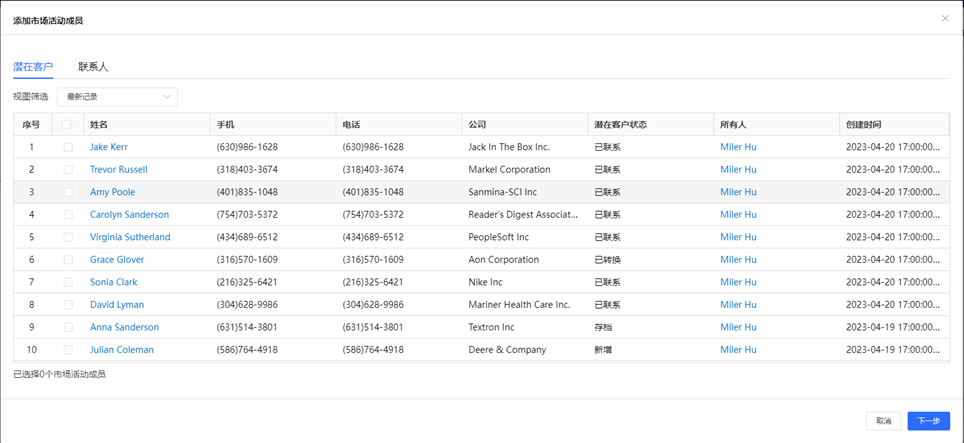The image size is (964, 443).
Task: View Virginia Sutherland's lead details
Action: [130, 237]
